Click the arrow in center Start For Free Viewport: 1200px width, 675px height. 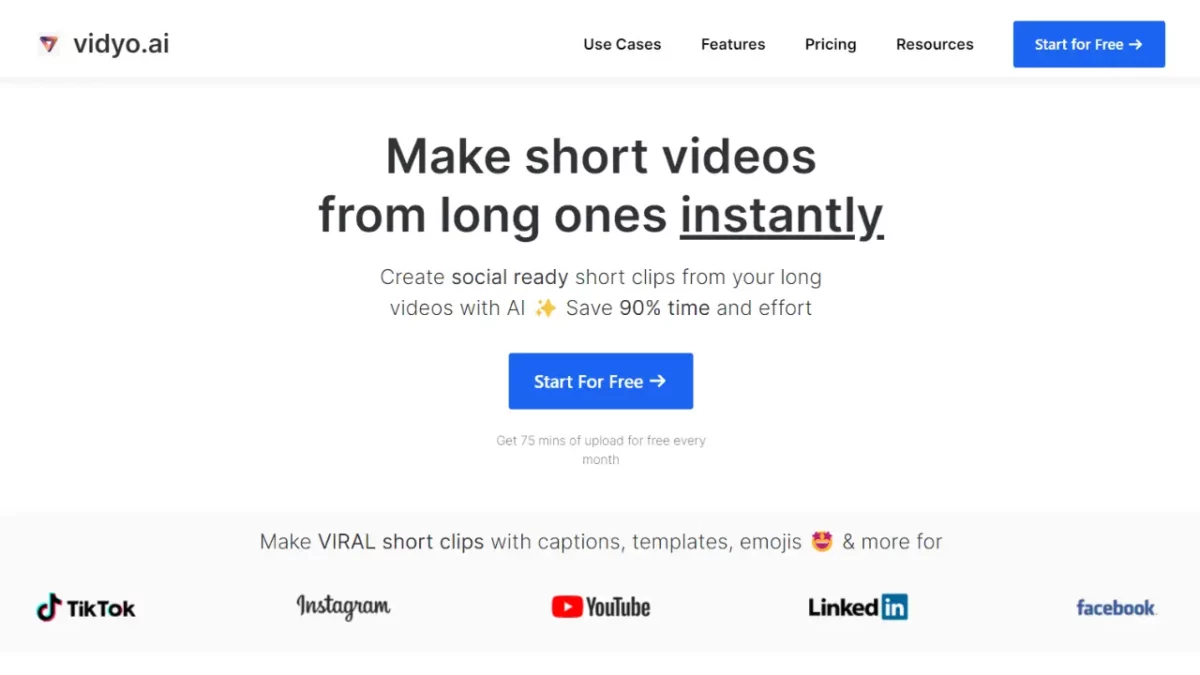tap(657, 381)
